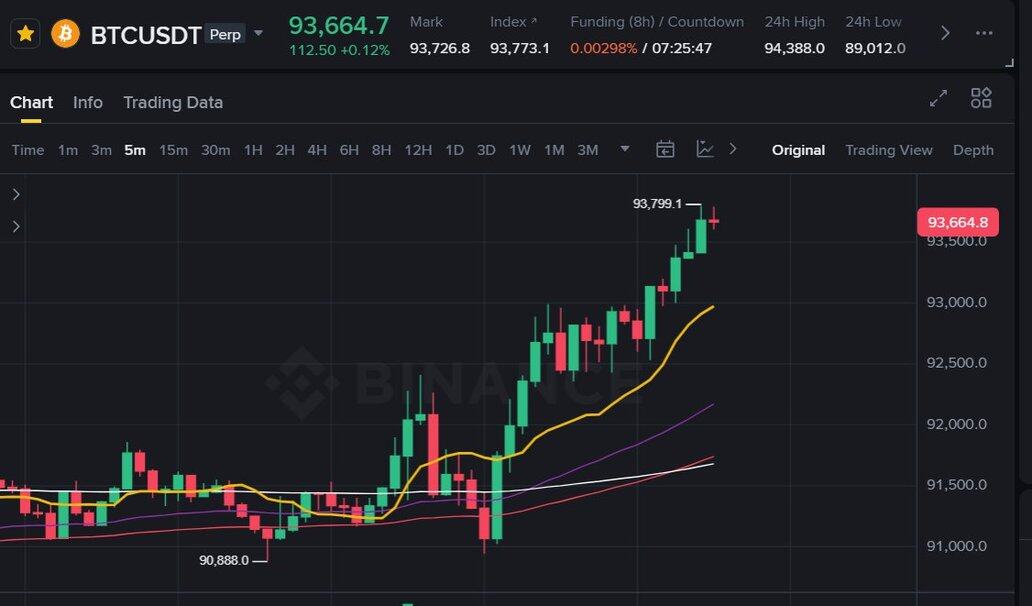Click the favorite star icon
1032x606 pixels.
[26, 34]
